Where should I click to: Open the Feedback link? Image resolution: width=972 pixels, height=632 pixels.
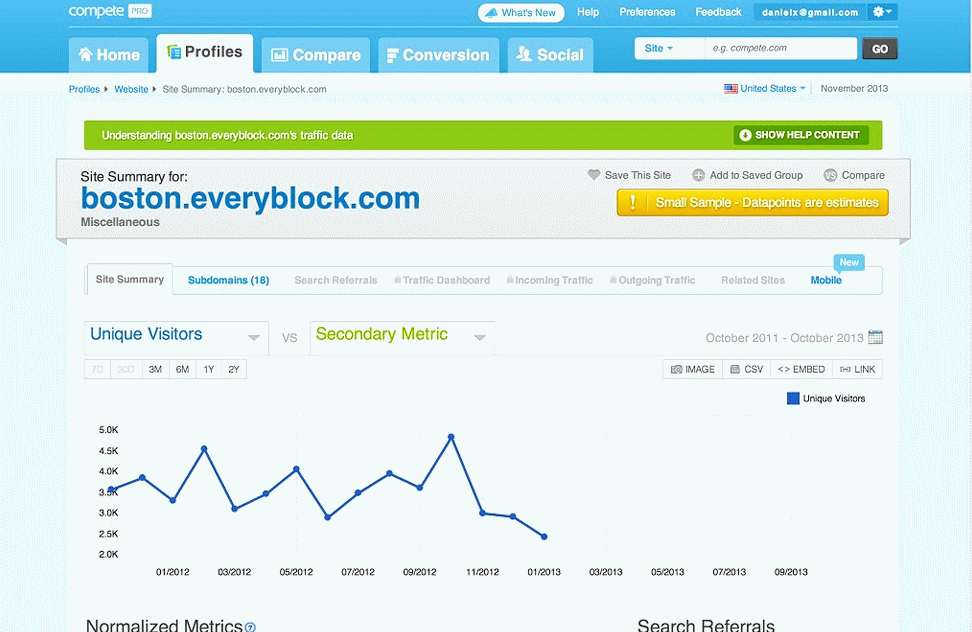pos(718,12)
